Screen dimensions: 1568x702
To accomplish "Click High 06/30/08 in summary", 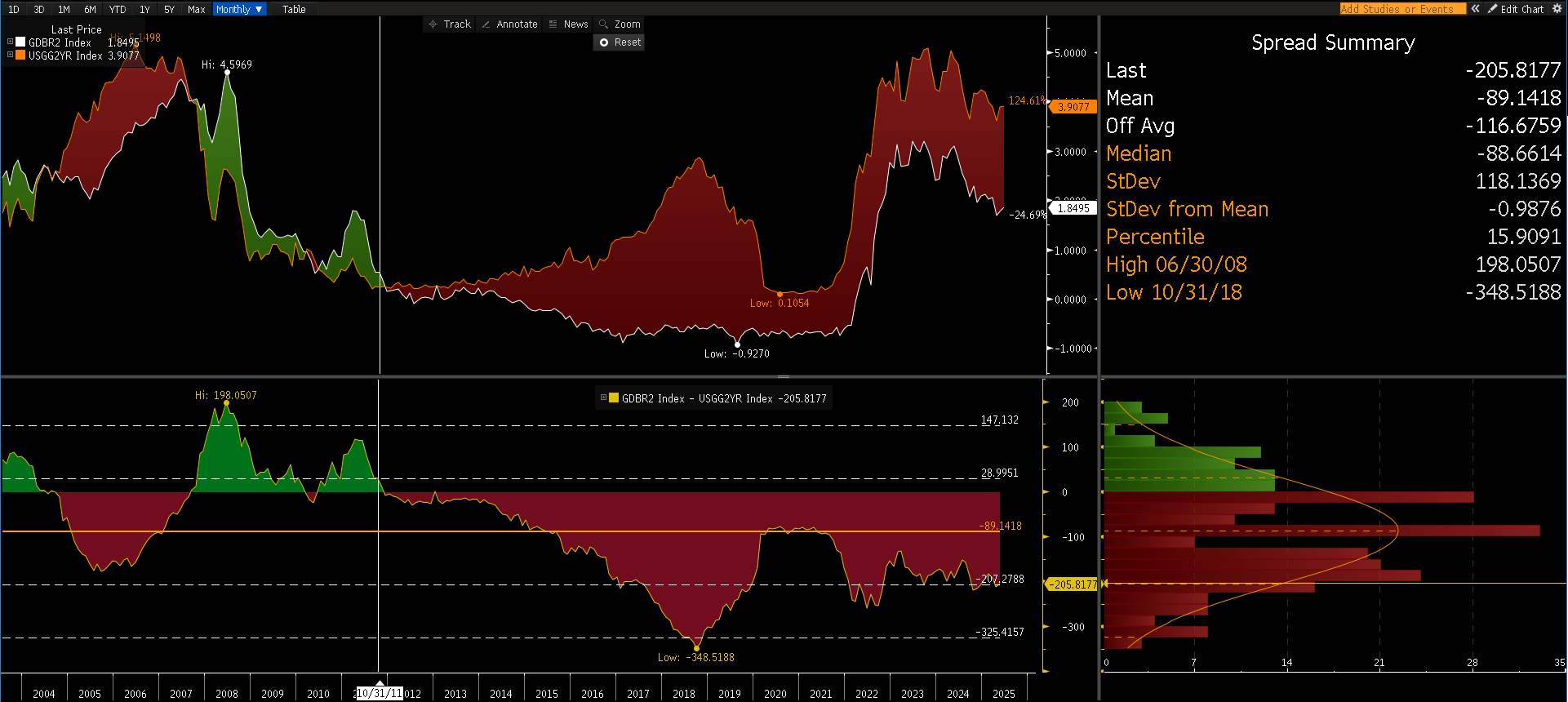I will pyautogui.click(x=1176, y=264).
